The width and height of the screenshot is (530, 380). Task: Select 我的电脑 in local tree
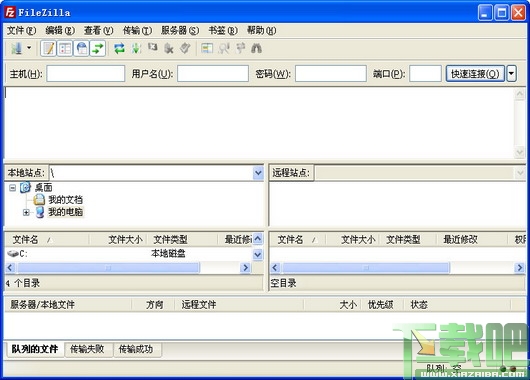[x=65, y=212]
